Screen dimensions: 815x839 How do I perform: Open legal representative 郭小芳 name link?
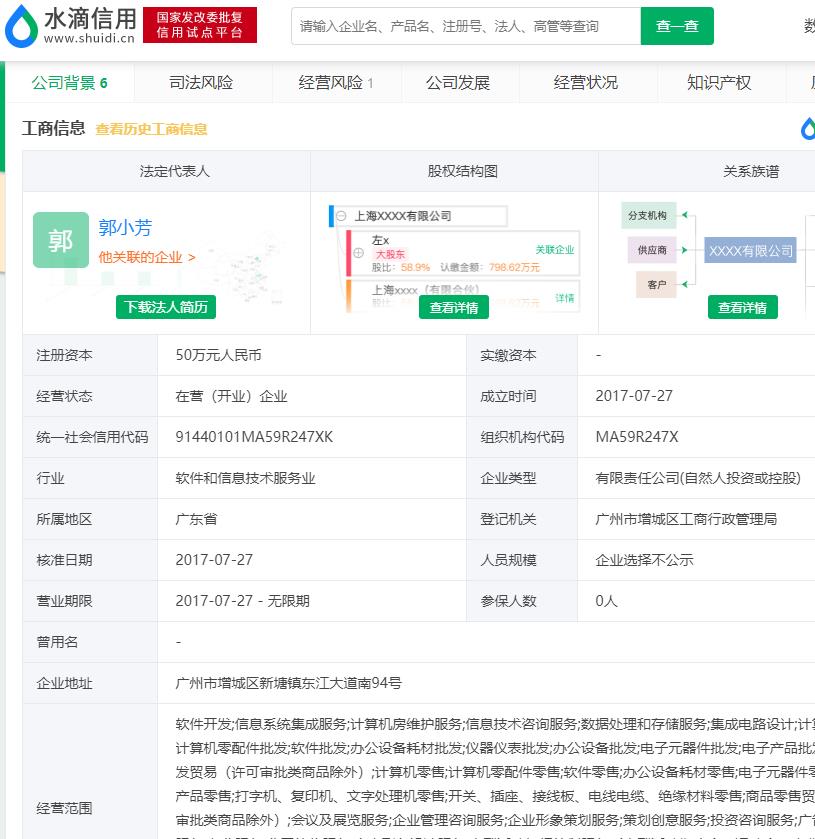pos(125,228)
